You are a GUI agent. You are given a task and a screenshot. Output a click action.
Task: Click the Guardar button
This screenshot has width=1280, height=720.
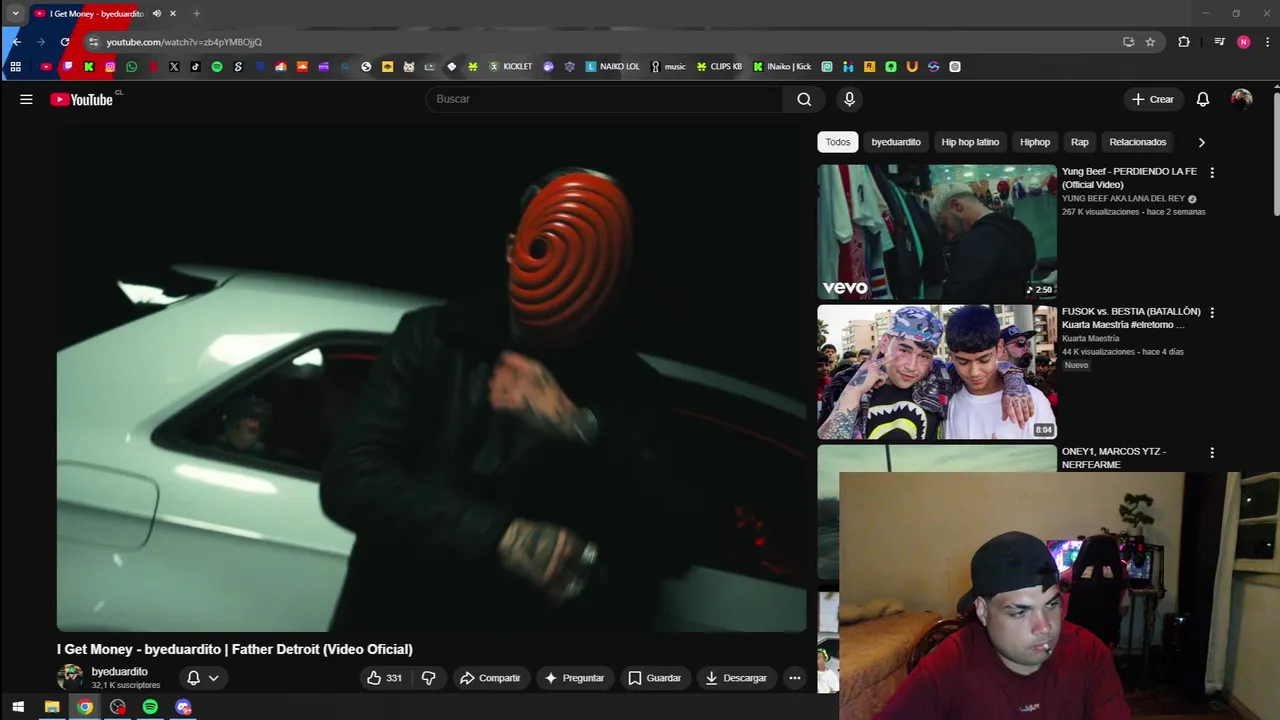coord(654,678)
